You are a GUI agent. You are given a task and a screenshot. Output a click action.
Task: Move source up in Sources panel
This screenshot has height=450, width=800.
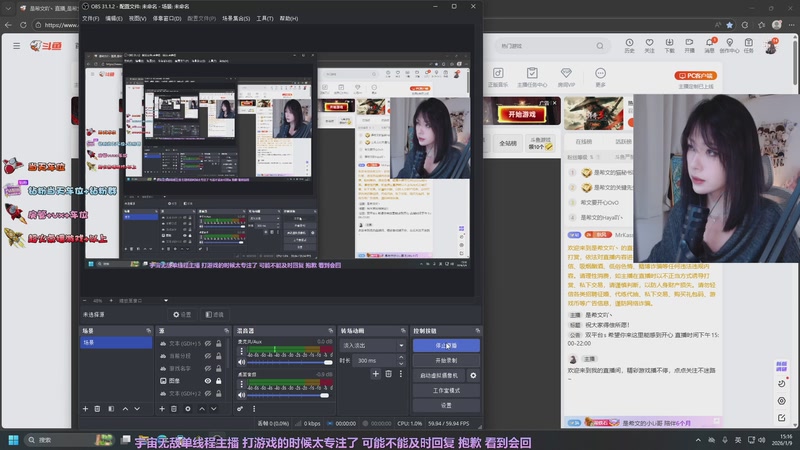click(x=202, y=409)
